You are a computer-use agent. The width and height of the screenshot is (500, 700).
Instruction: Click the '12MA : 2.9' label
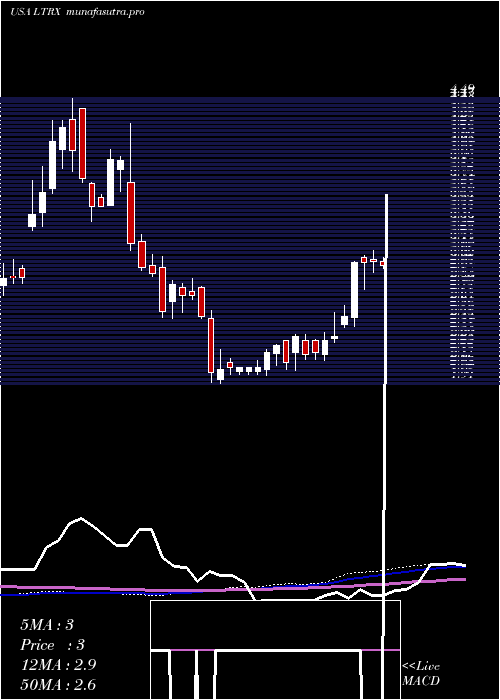[x=58, y=665]
